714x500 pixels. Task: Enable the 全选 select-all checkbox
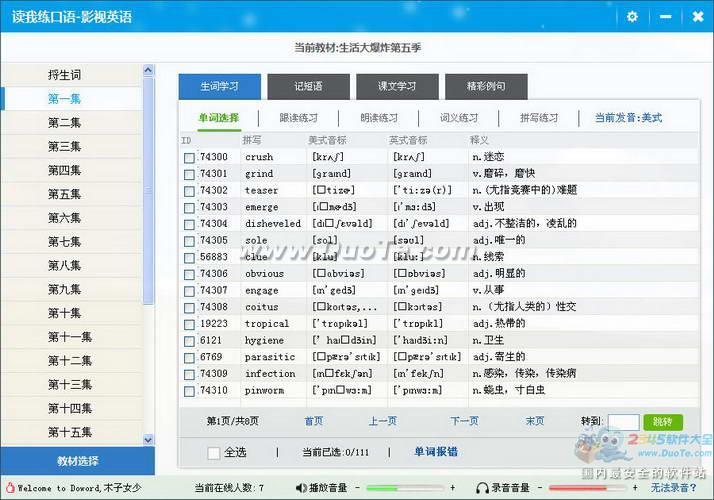pyautogui.click(x=214, y=453)
